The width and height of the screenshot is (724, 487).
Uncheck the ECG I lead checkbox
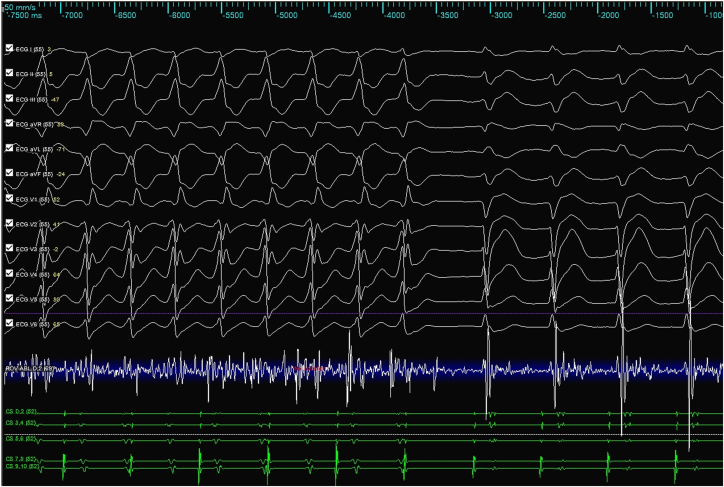[10, 48]
